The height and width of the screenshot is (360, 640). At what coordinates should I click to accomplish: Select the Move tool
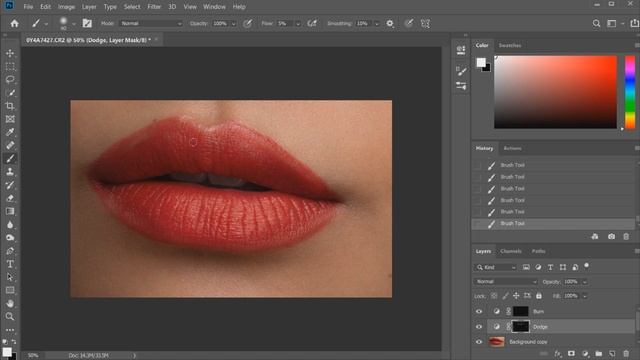pos(10,53)
